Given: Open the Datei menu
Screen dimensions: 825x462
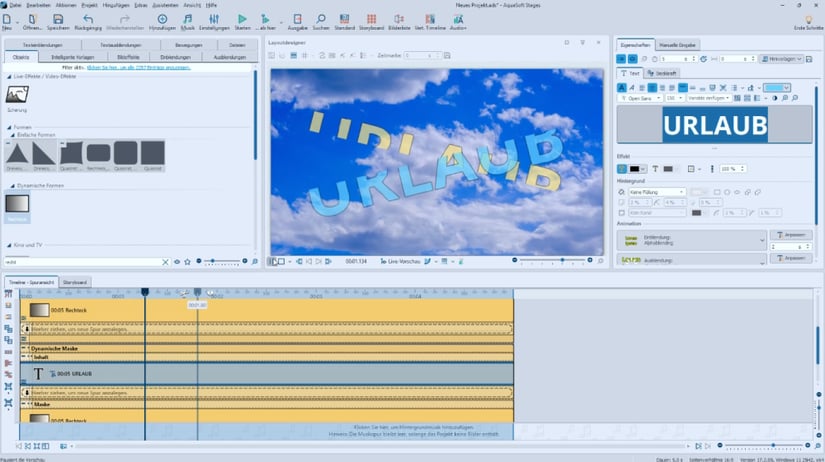Looking at the screenshot, I should tap(15, 5).
